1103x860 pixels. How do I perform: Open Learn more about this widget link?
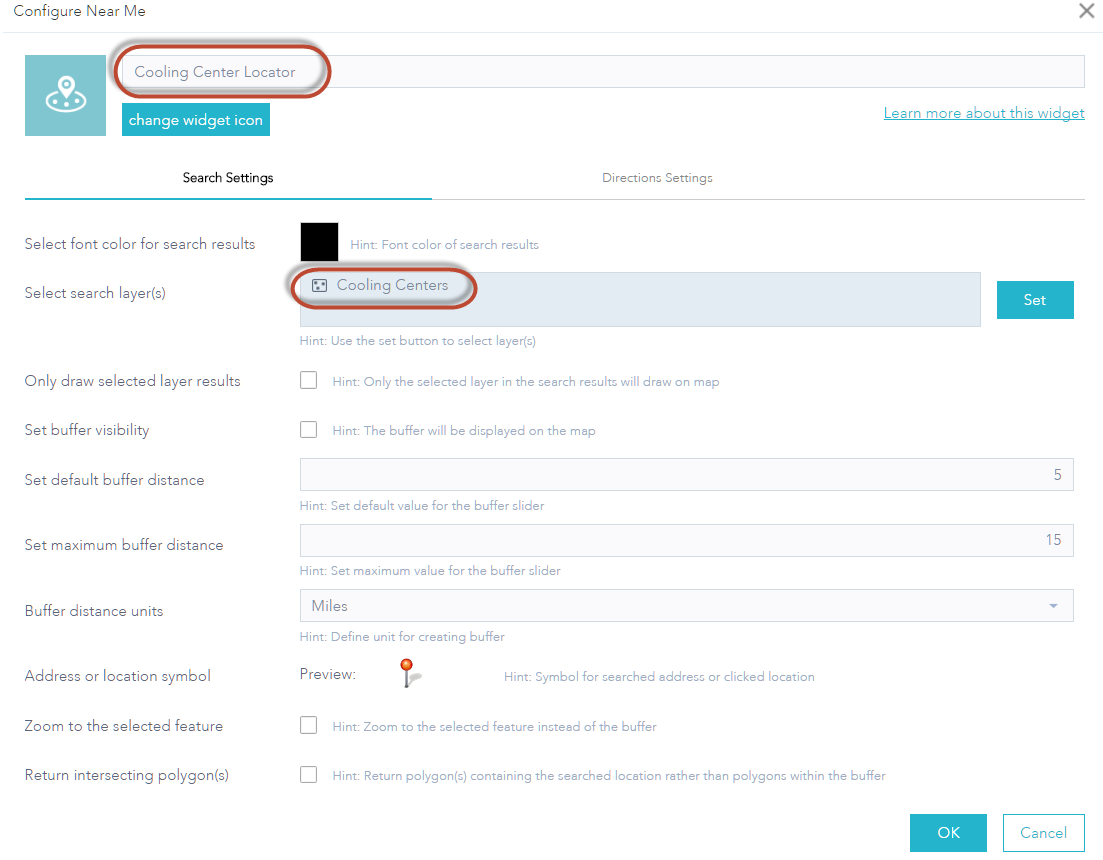pos(983,113)
